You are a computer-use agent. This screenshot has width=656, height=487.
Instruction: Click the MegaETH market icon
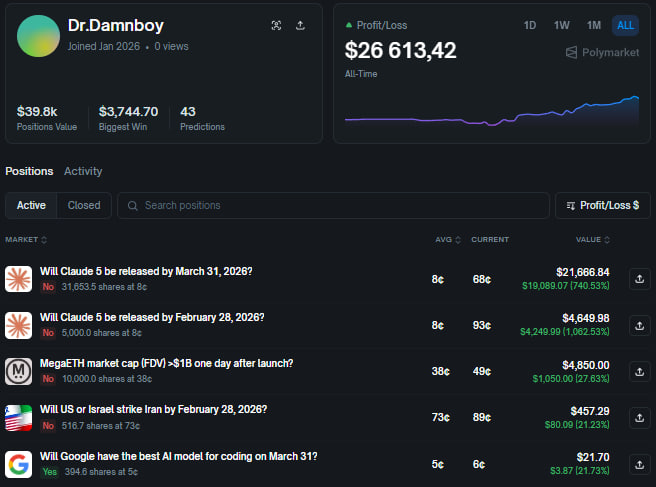click(x=18, y=372)
